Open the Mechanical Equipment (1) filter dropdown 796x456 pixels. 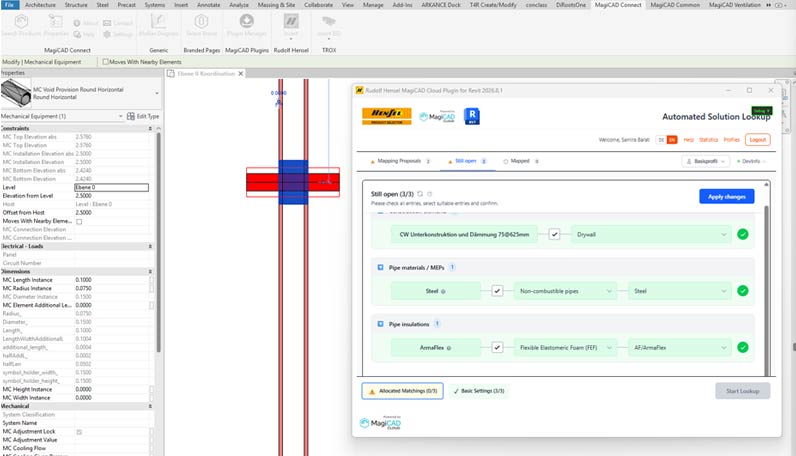(x=120, y=116)
